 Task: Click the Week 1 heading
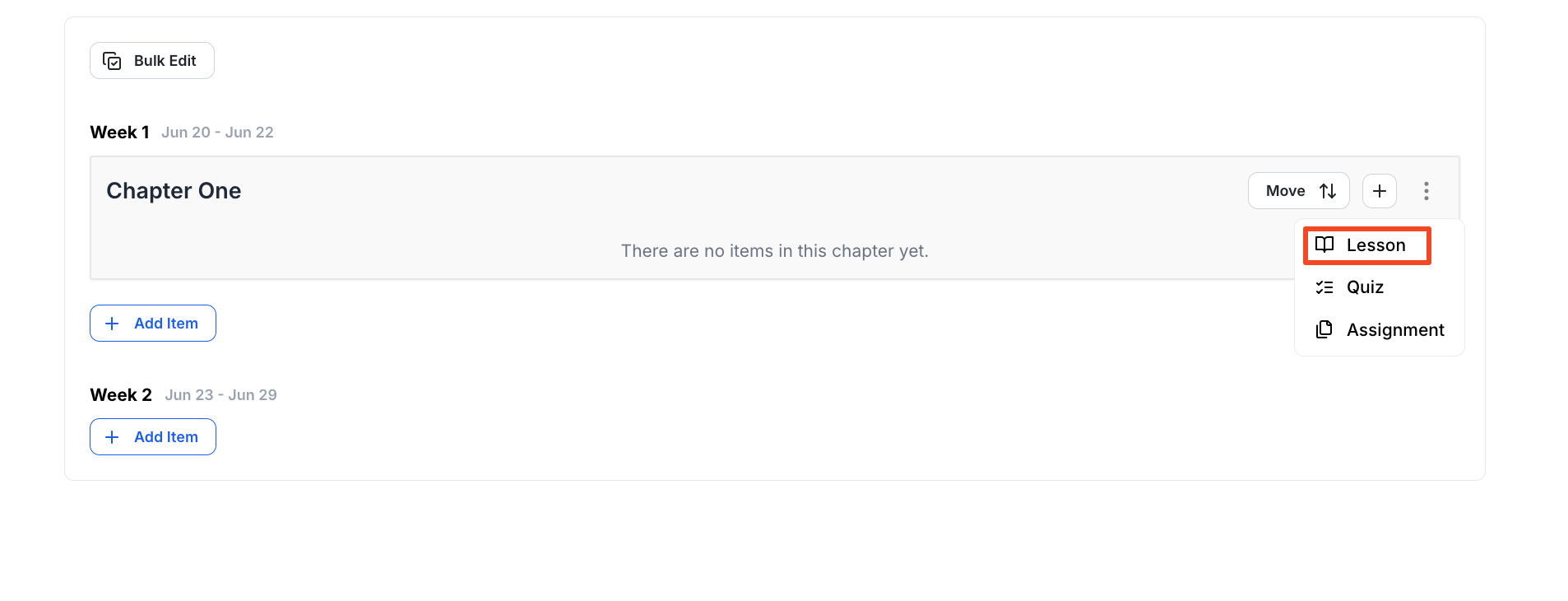click(119, 133)
